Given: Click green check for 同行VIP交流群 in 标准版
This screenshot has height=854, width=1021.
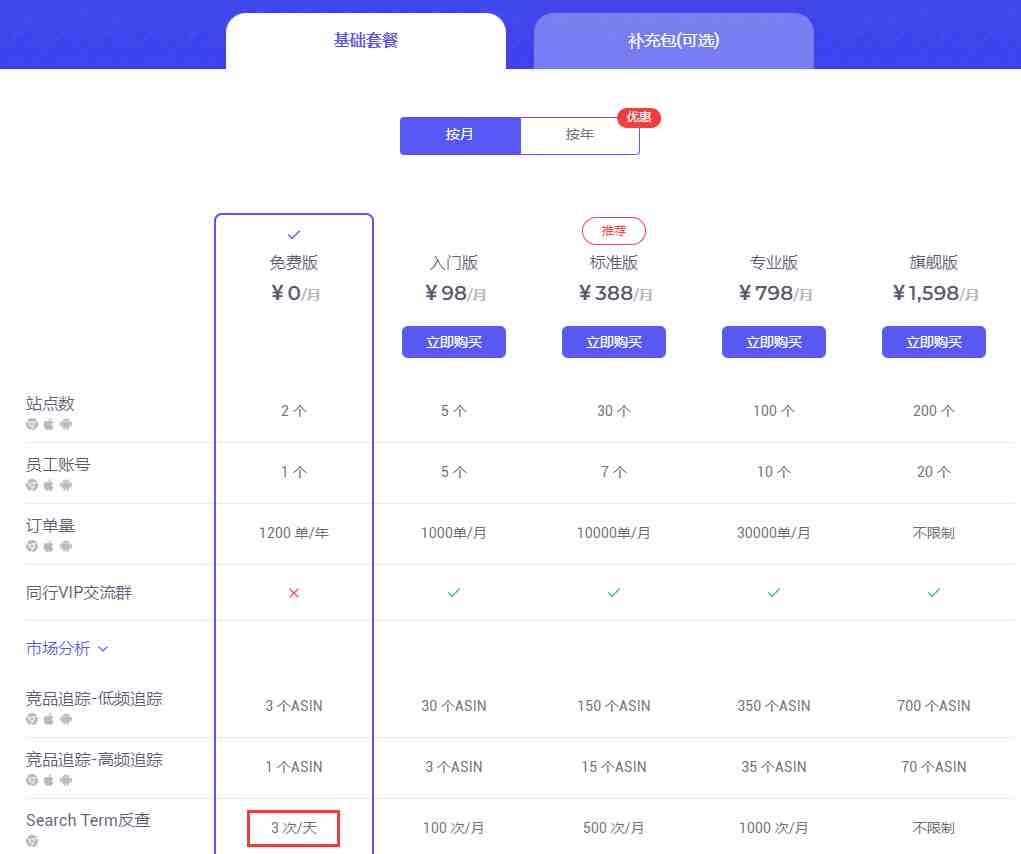Looking at the screenshot, I should tap(613, 592).
